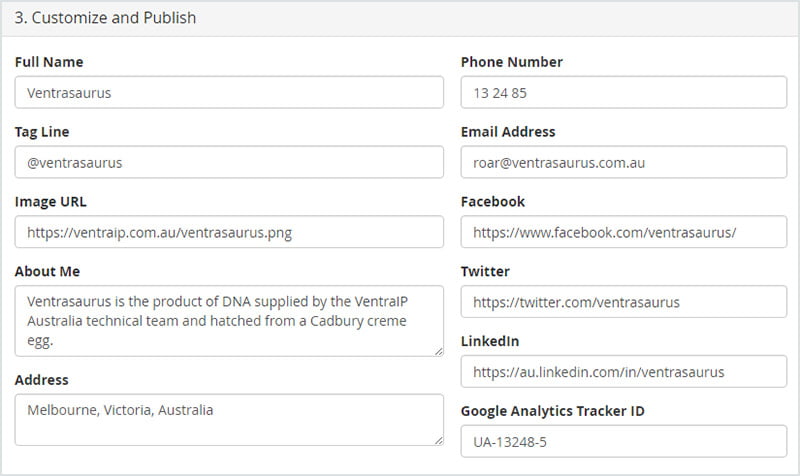
Task: Focus the Image URL field
Action: click(229, 232)
